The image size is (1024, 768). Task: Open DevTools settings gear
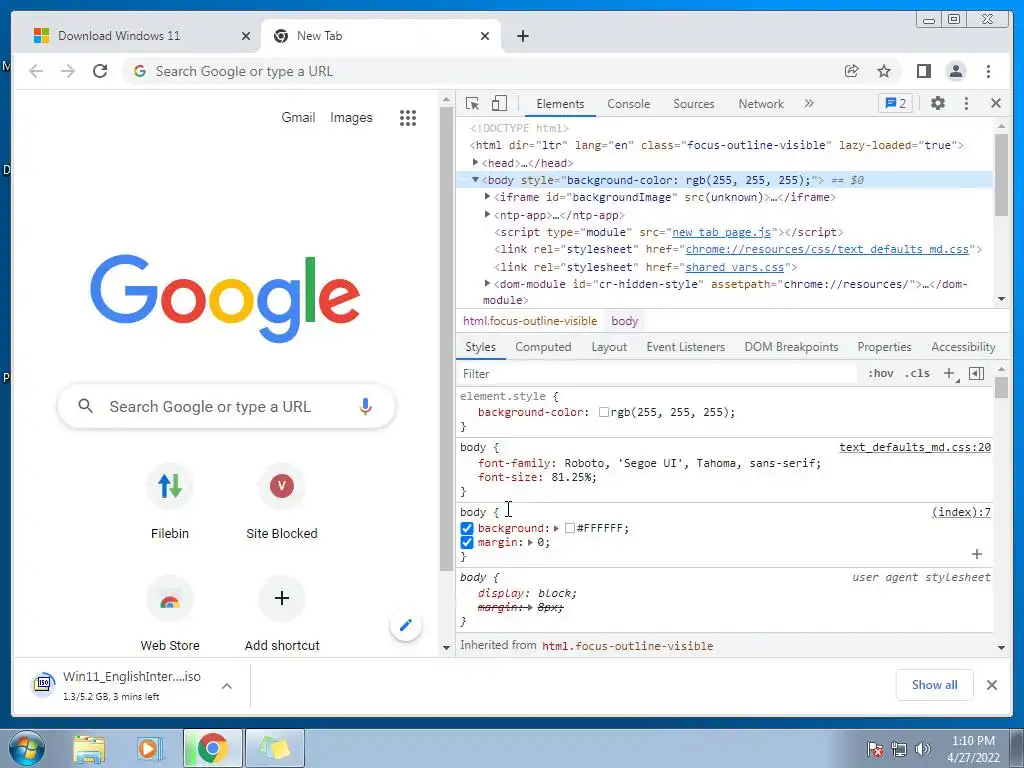point(938,103)
